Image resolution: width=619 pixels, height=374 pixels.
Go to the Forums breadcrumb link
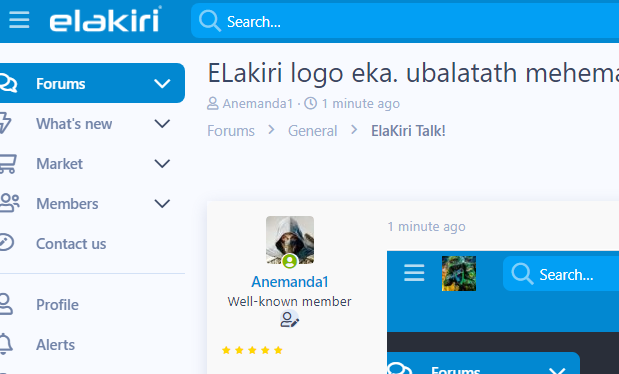point(231,131)
